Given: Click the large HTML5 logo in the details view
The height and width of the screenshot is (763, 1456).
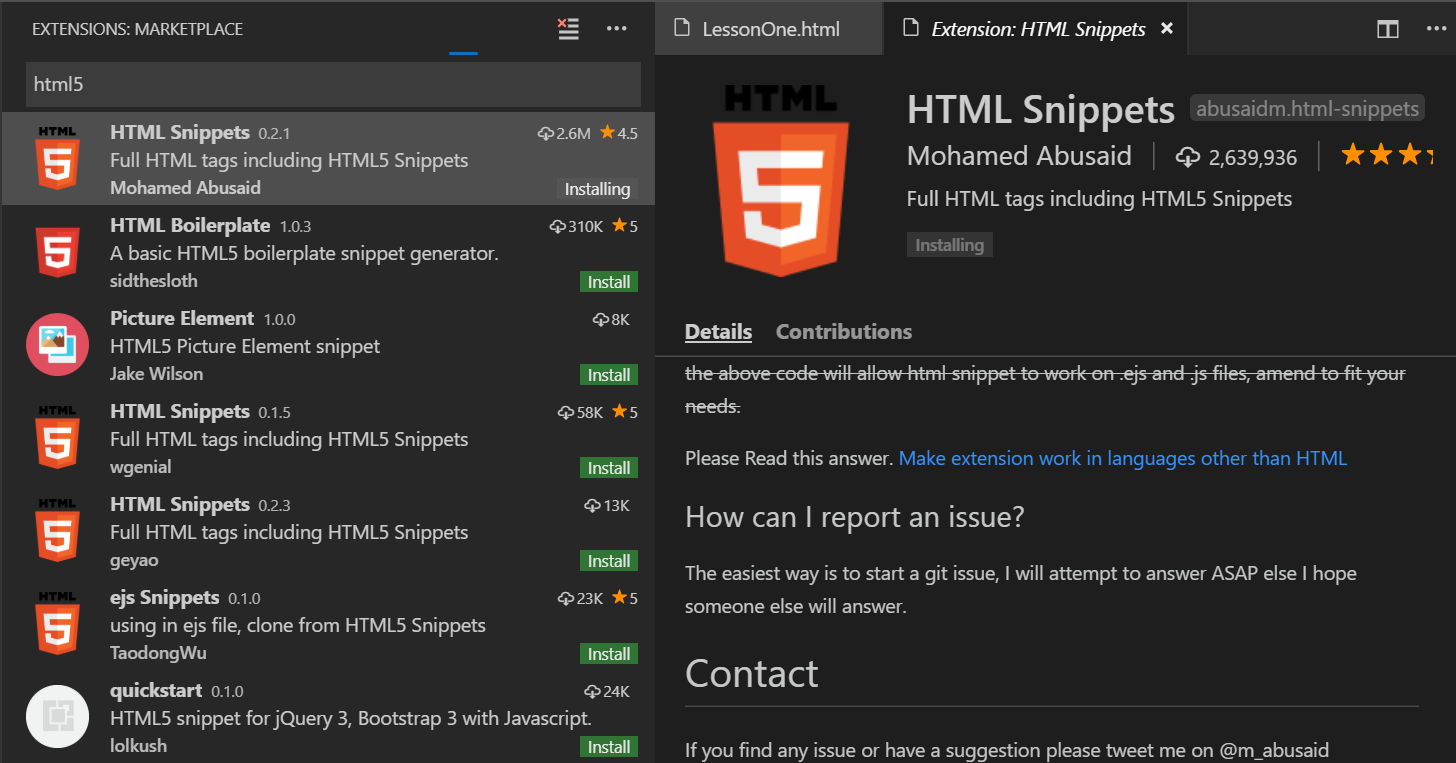Looking at the screenshot, I should pyautogui.click(x=780, y=180).
